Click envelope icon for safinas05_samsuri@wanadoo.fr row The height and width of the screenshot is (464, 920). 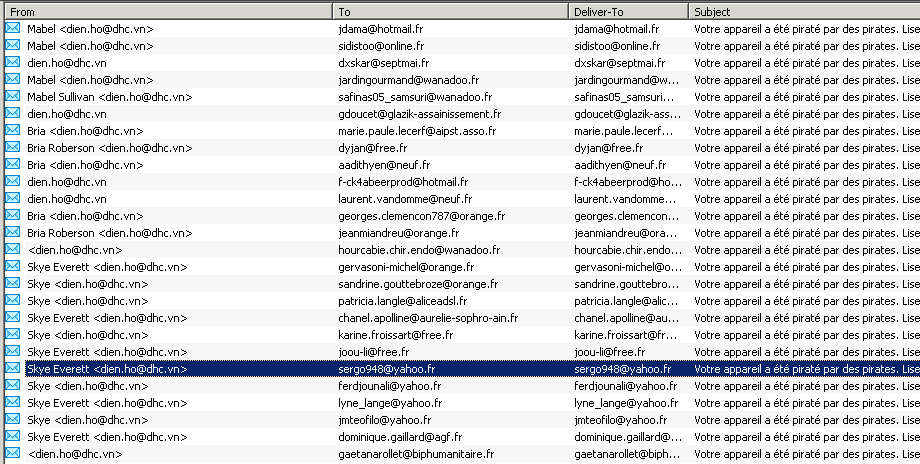pyautogui.click(x=12, y=96)
